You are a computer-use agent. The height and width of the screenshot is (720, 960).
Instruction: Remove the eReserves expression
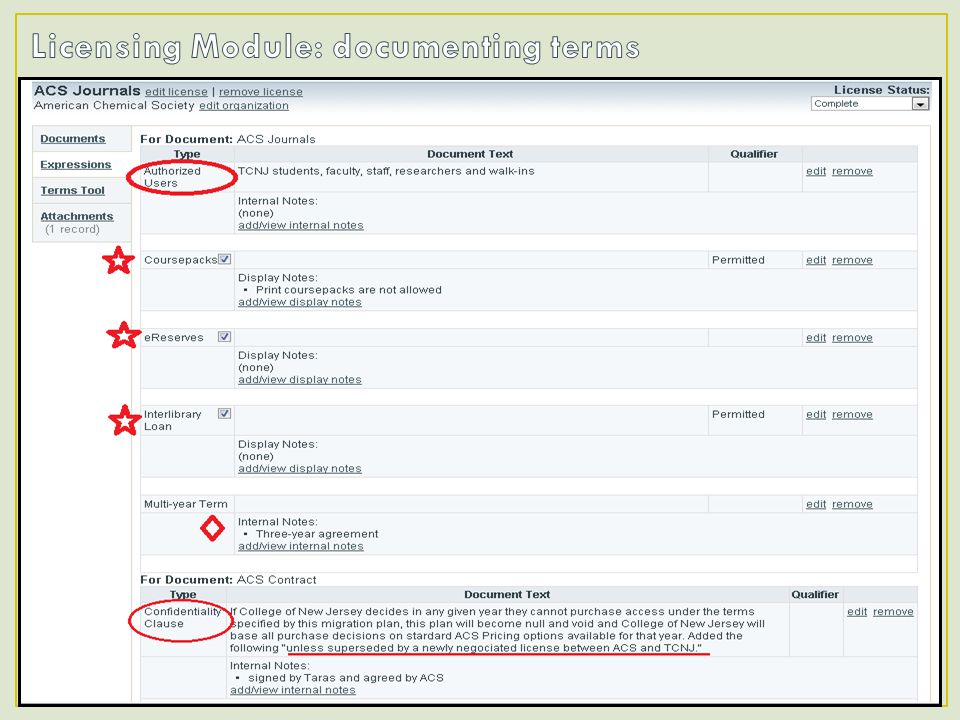(x=852, y=338)
